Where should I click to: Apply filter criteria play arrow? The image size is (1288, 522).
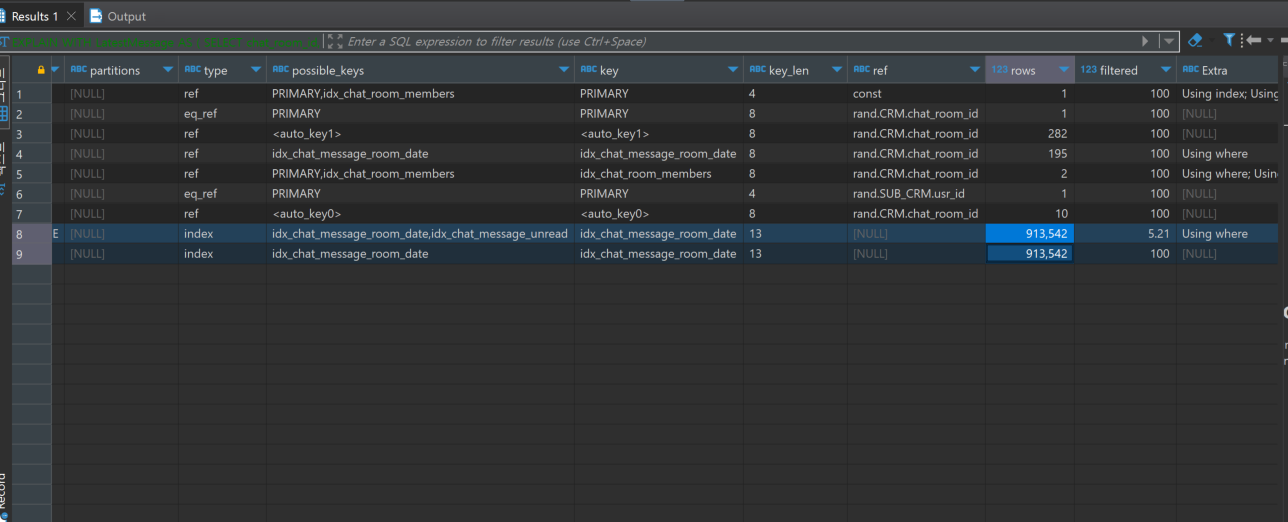tap(1146, 42)
